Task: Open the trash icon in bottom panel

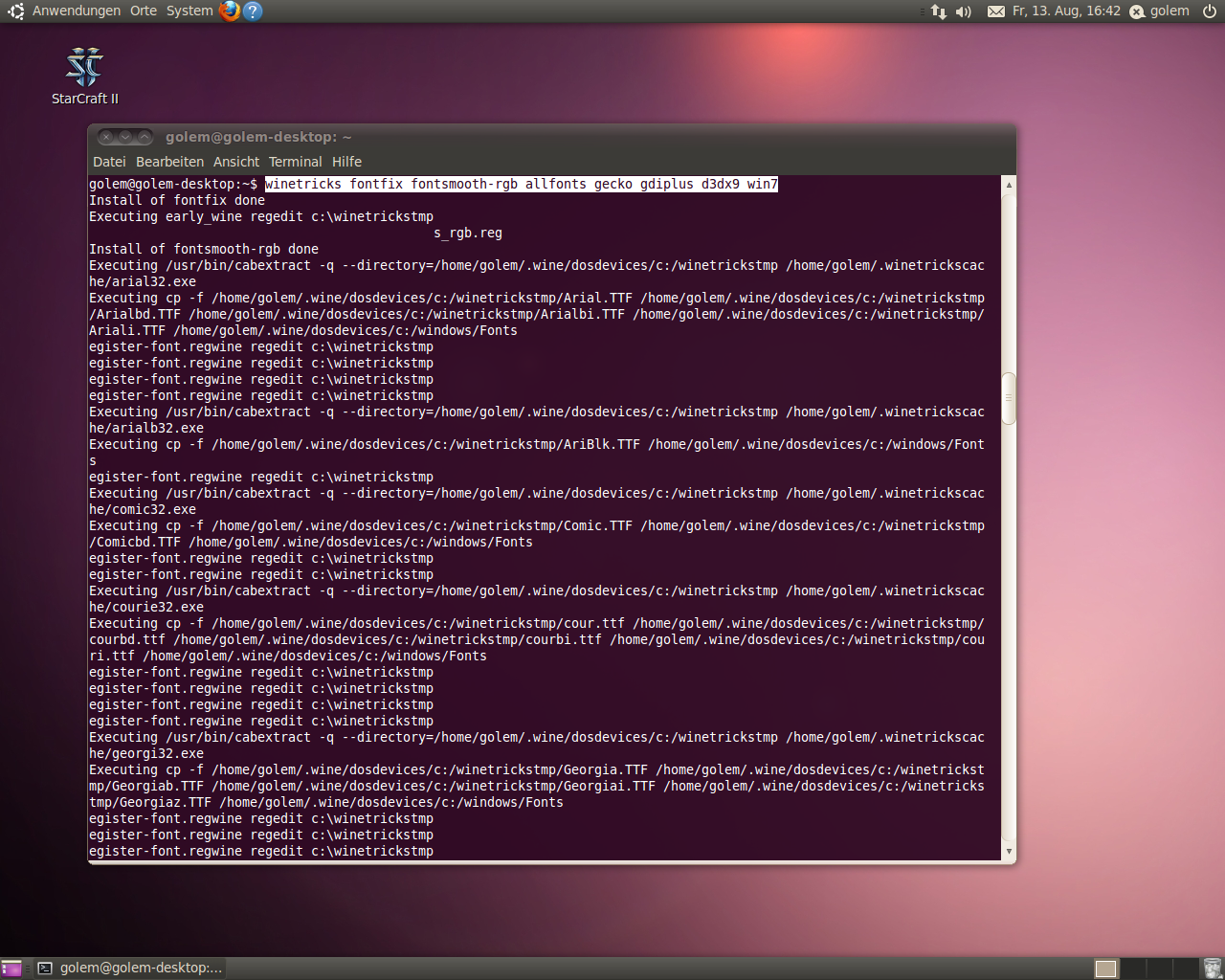Action: (x=1212, y=969)
